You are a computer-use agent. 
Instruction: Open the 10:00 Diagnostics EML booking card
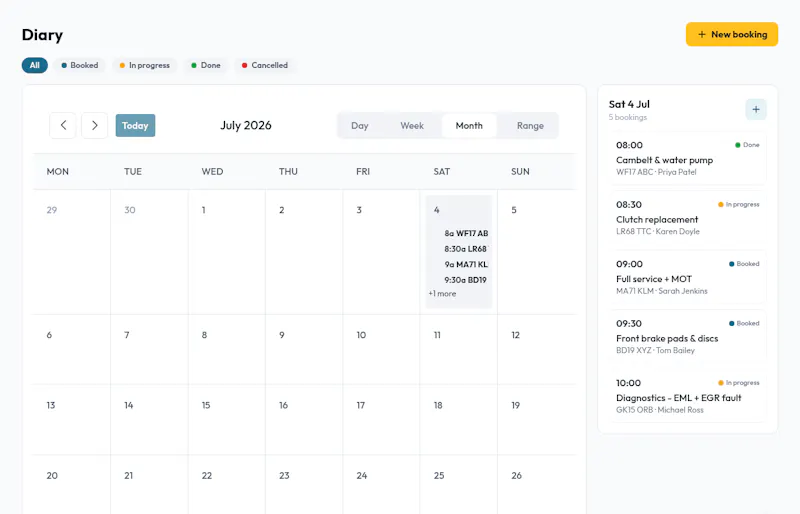pos(688,396)
